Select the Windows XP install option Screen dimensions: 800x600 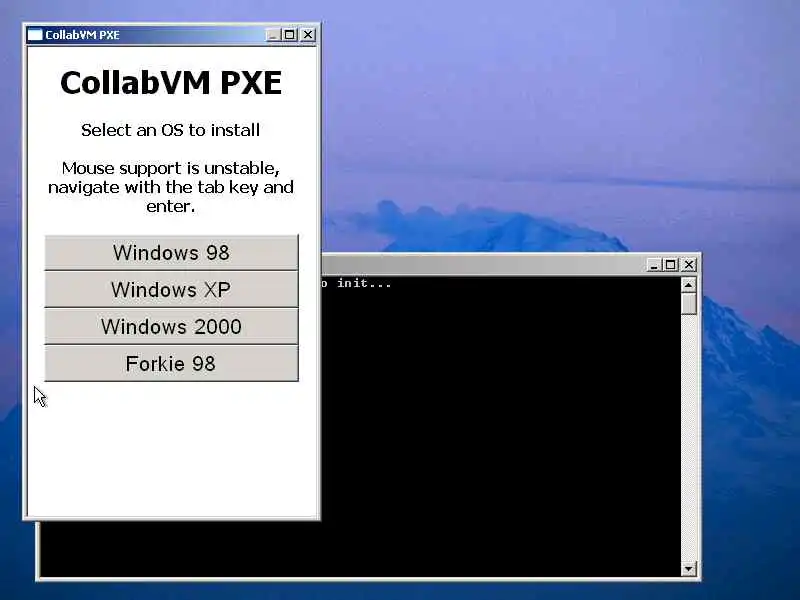tap(171, 289)
